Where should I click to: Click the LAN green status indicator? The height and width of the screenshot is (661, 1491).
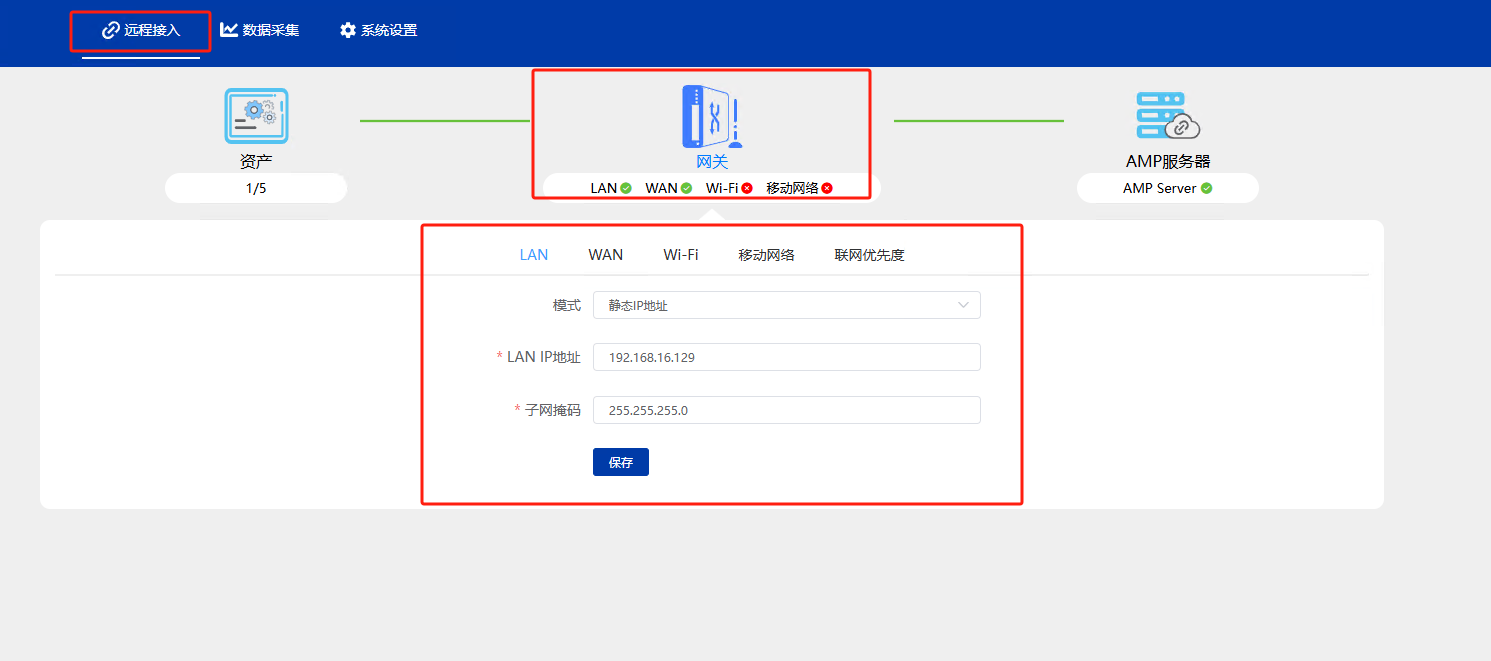pos(626,188)
